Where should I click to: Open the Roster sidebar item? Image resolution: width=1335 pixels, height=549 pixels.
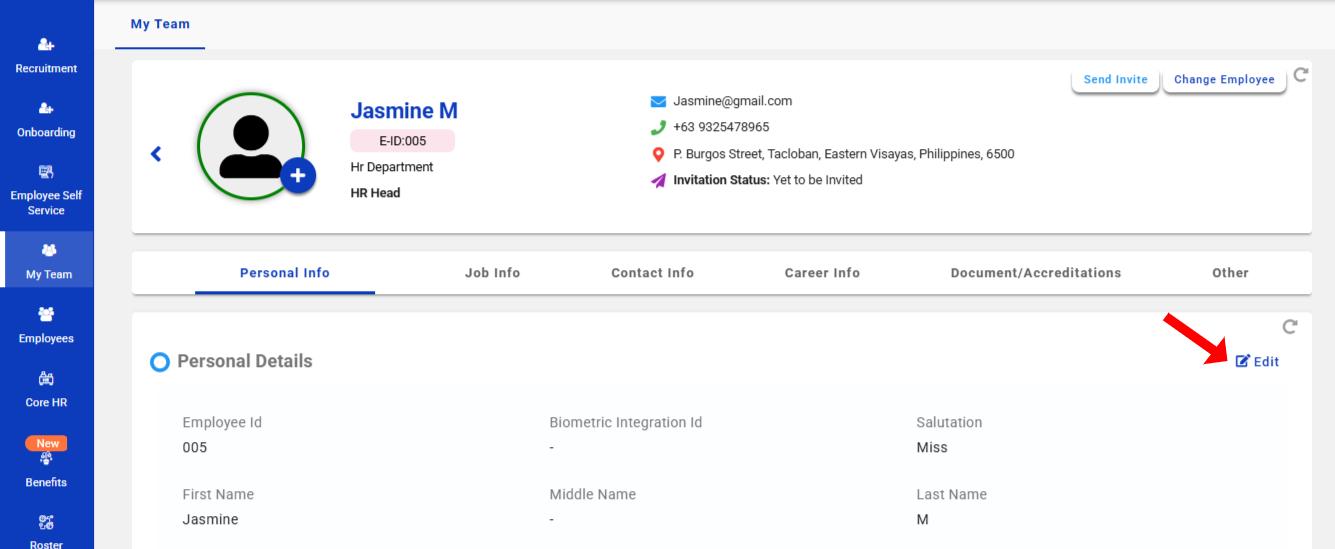pyautogui.click(x=46, y=531)
